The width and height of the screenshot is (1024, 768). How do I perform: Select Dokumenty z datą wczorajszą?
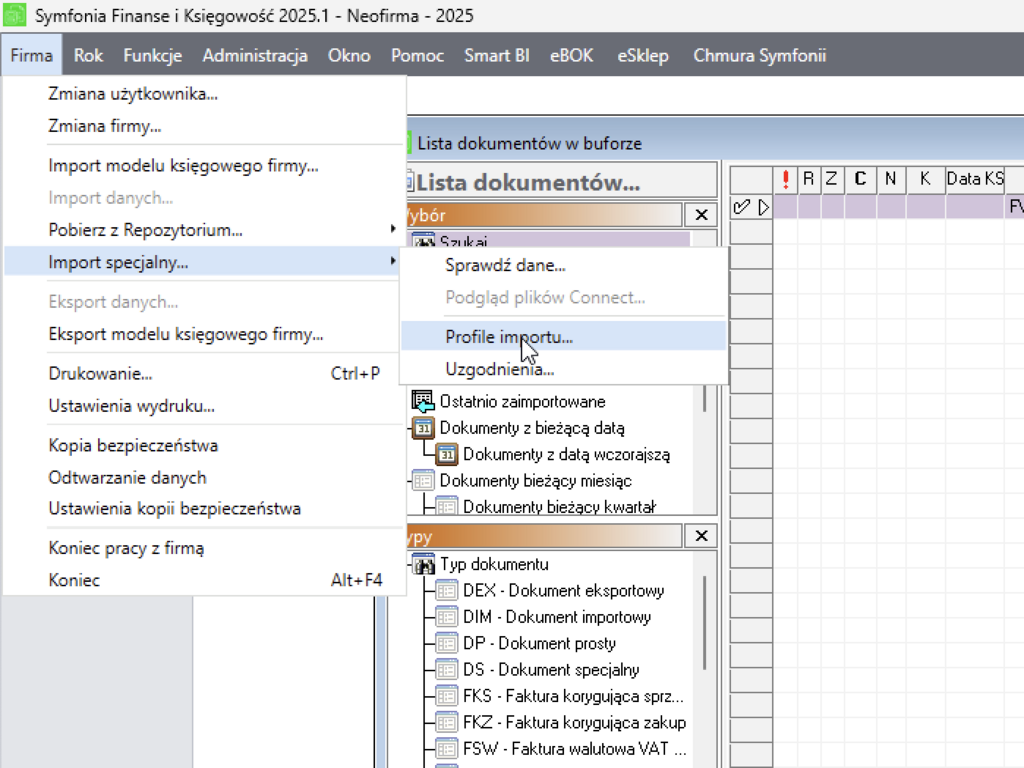[x=567, y=455]
